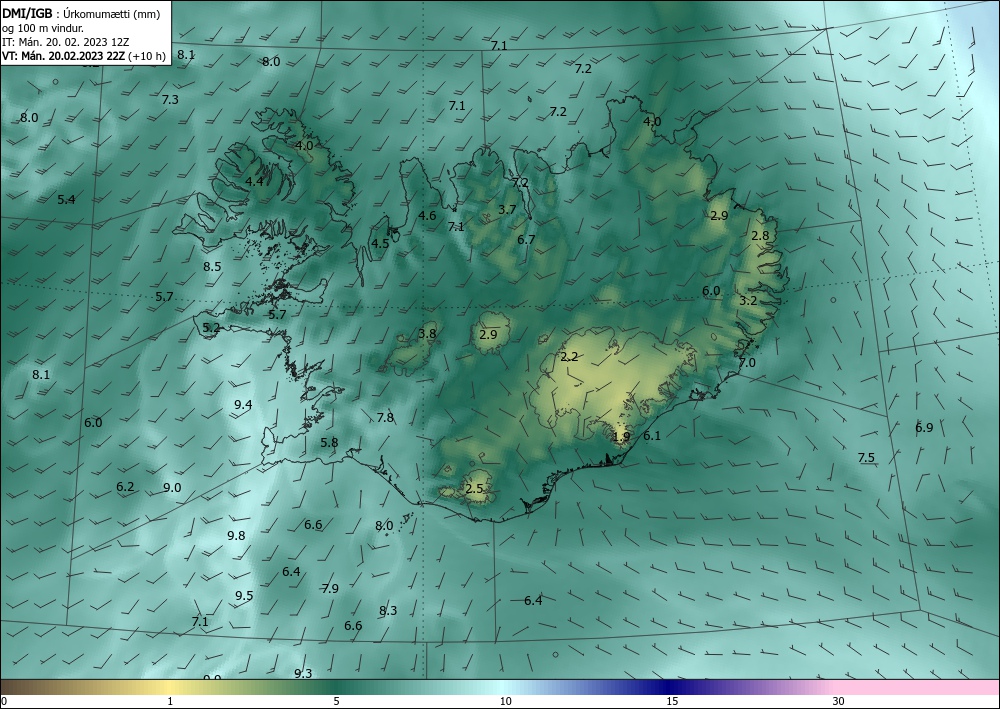Click the 'DMI/IGB : Úrkomumætti (mm)' title text
This screenshot has height=709, width=1000.
click(x=81, y=13)
